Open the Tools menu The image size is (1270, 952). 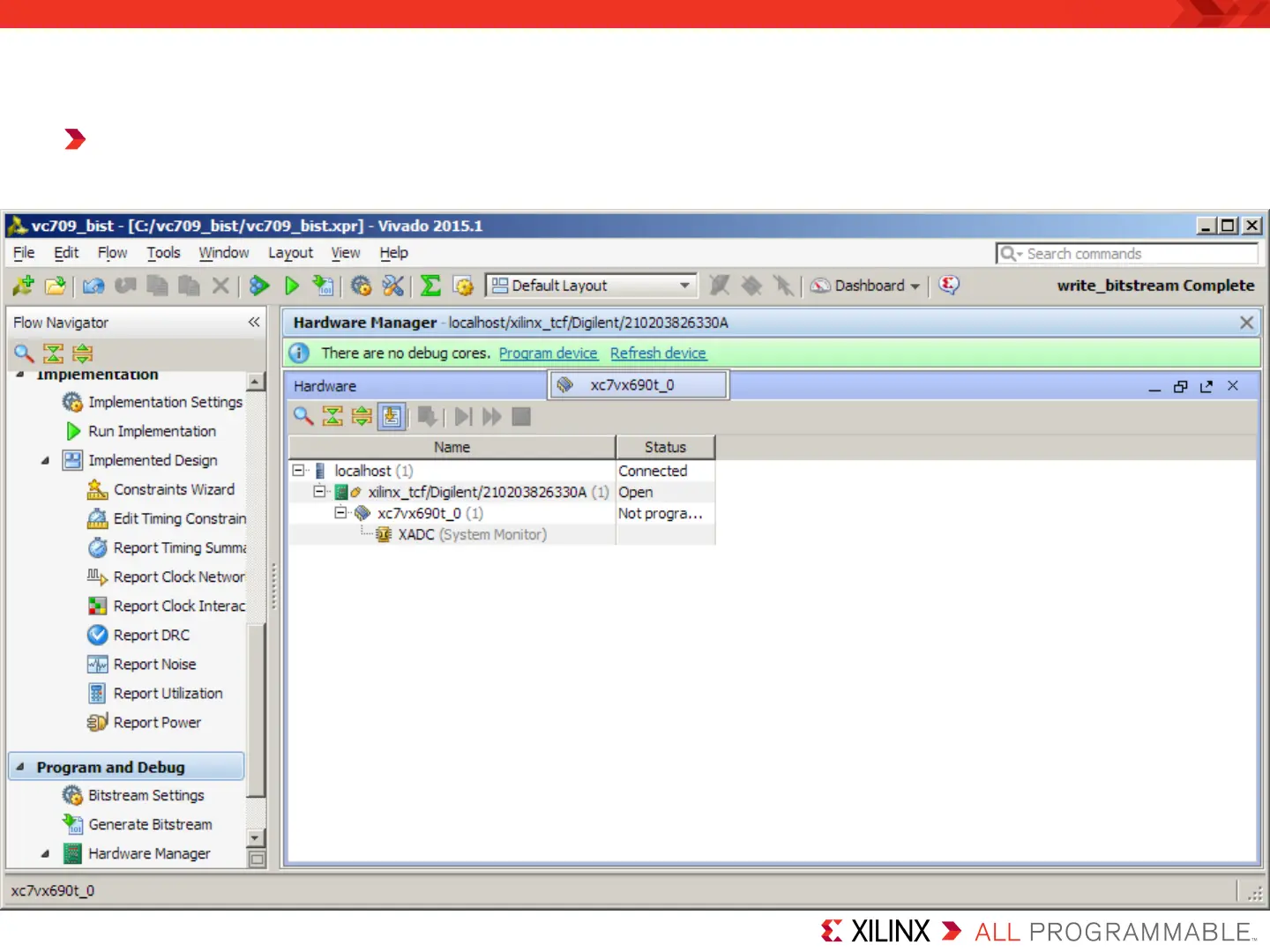[163, 253]
